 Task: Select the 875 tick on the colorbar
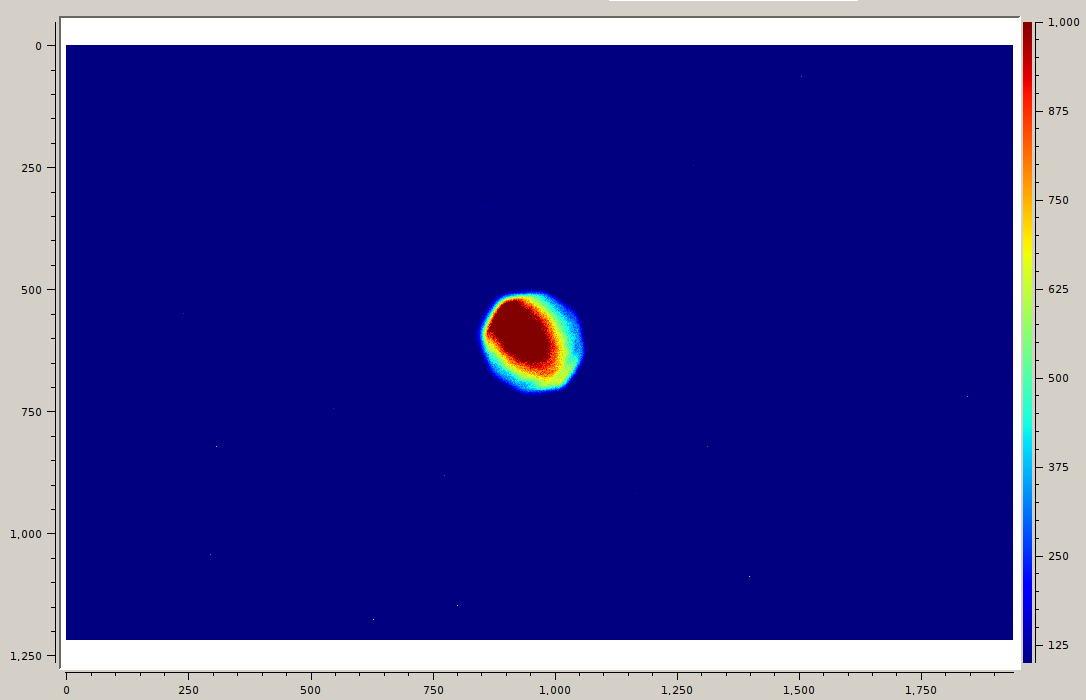coord(1058,111)
